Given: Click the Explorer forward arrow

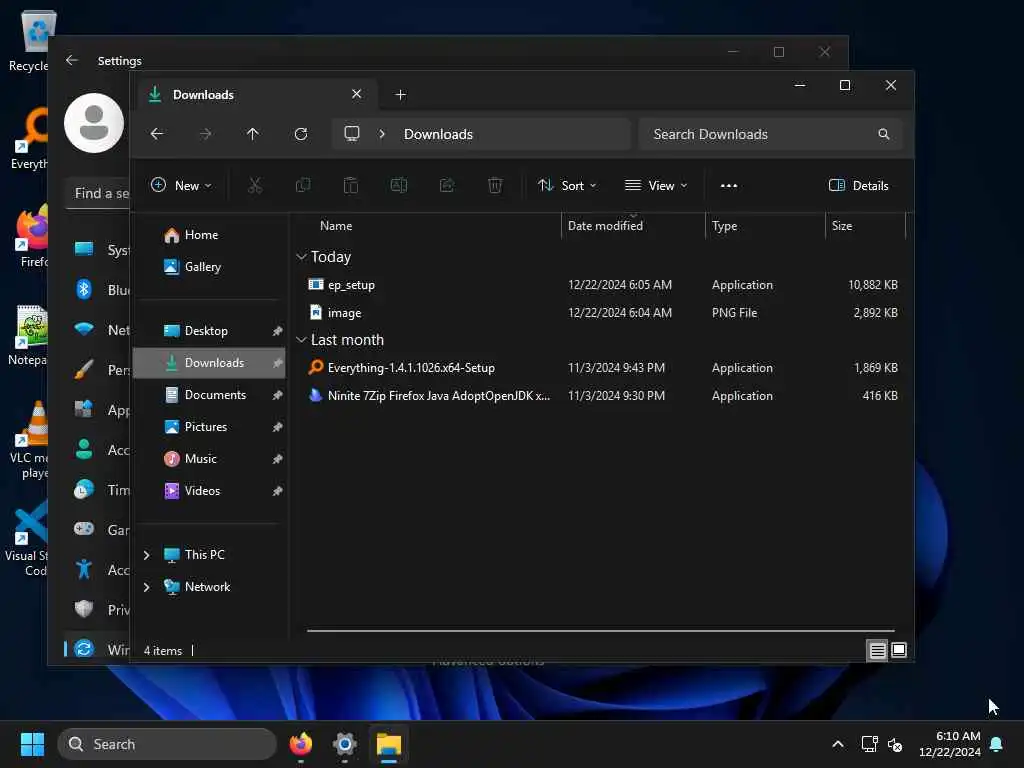Looking at the screenshot, I should coord(205,134).
